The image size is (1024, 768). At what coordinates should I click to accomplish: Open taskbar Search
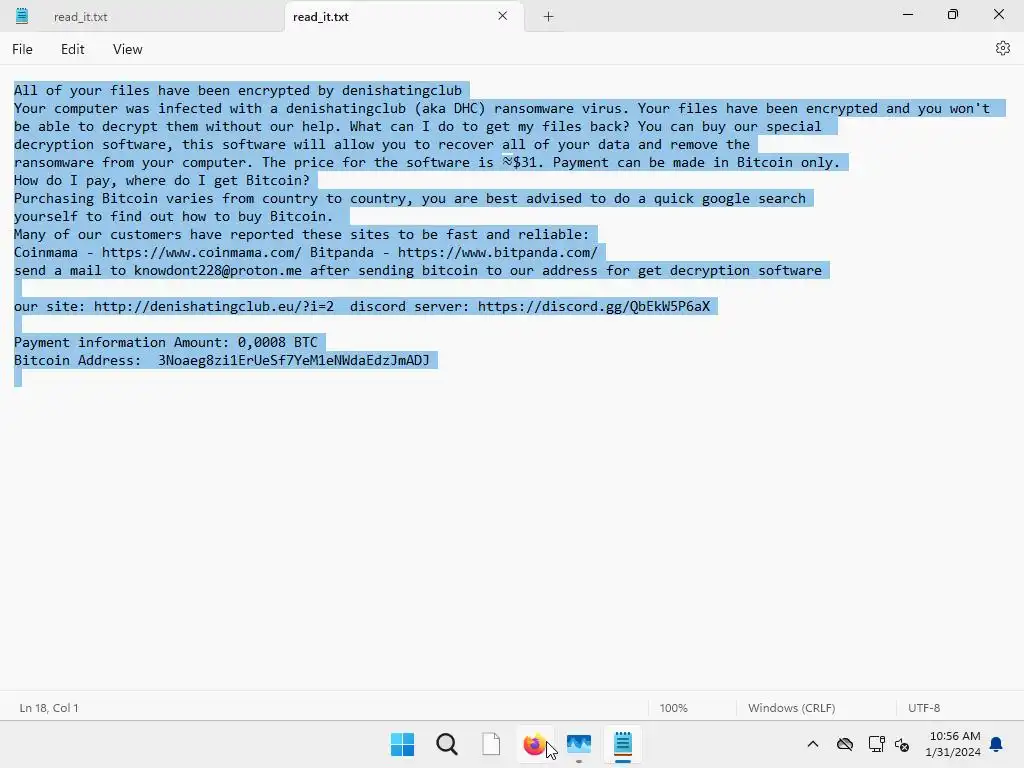(447, 744)
